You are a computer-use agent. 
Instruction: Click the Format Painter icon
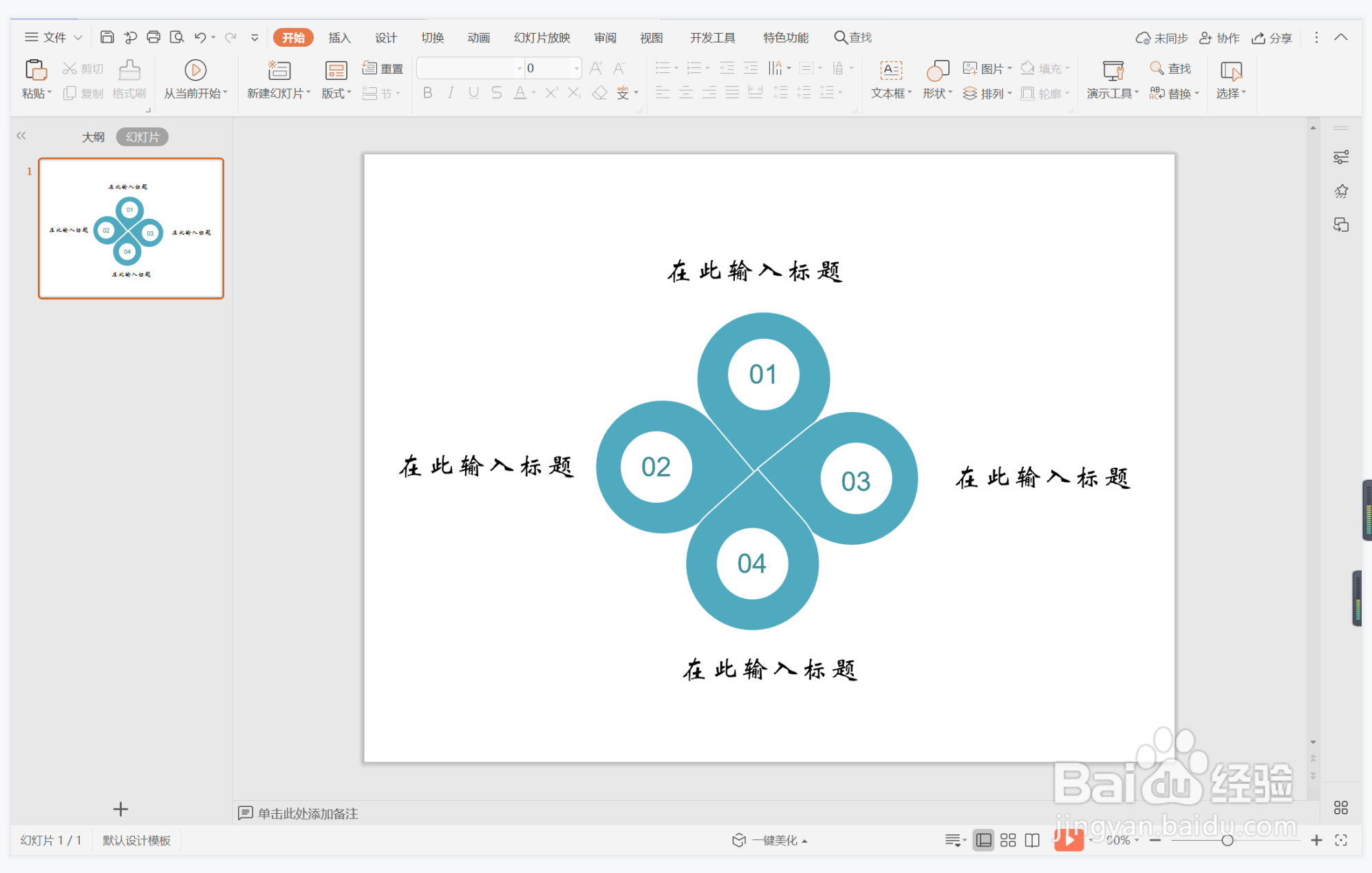point(129,69)
